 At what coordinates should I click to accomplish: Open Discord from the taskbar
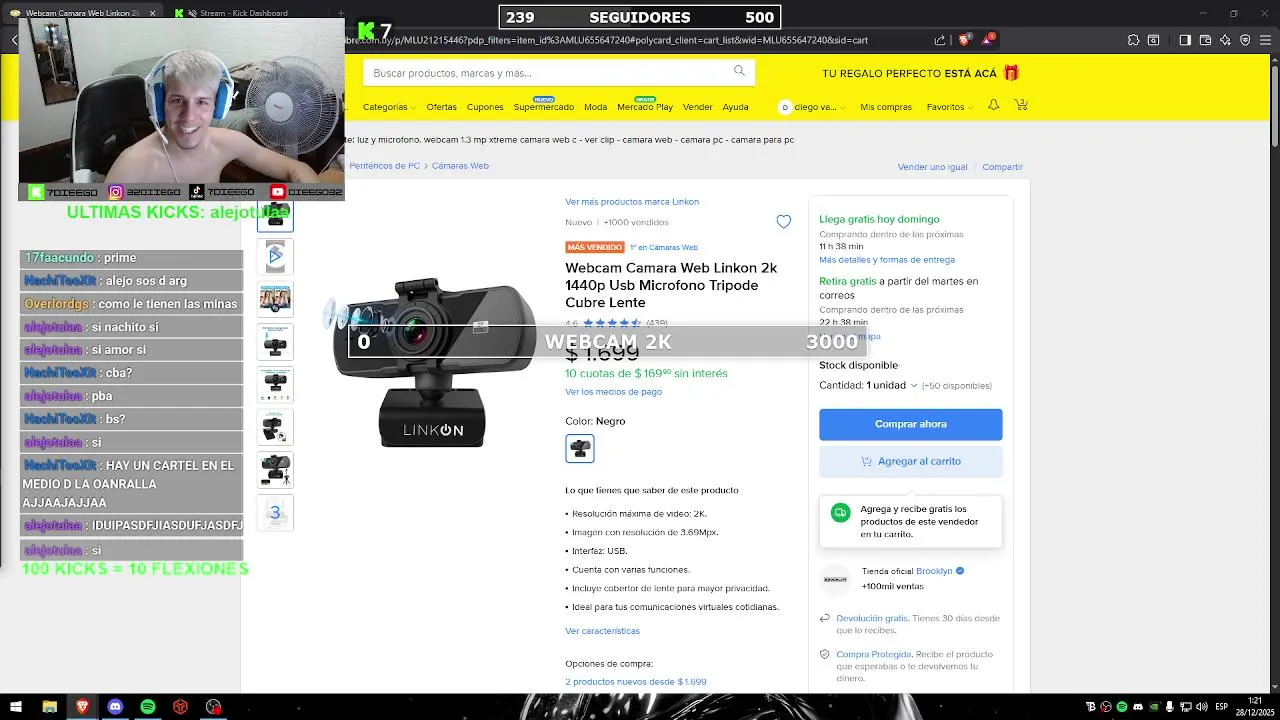[115, 706]
